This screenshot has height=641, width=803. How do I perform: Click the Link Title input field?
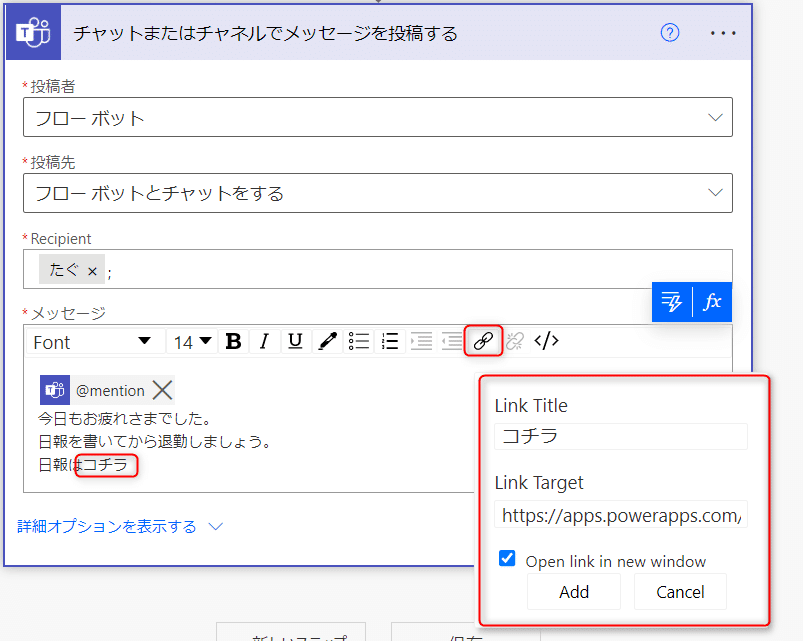pos(621,436)
